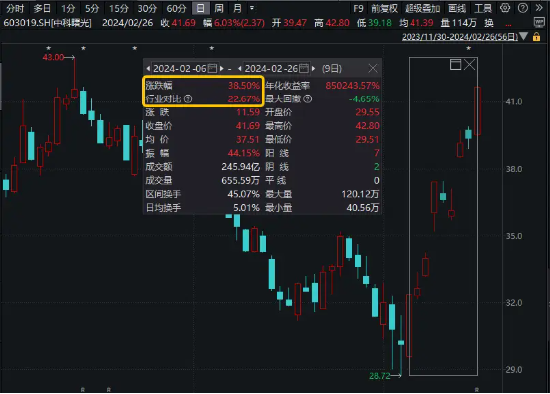550x394 pixels.
Task: Open calendar picker for start date
Action: point(212,68)
